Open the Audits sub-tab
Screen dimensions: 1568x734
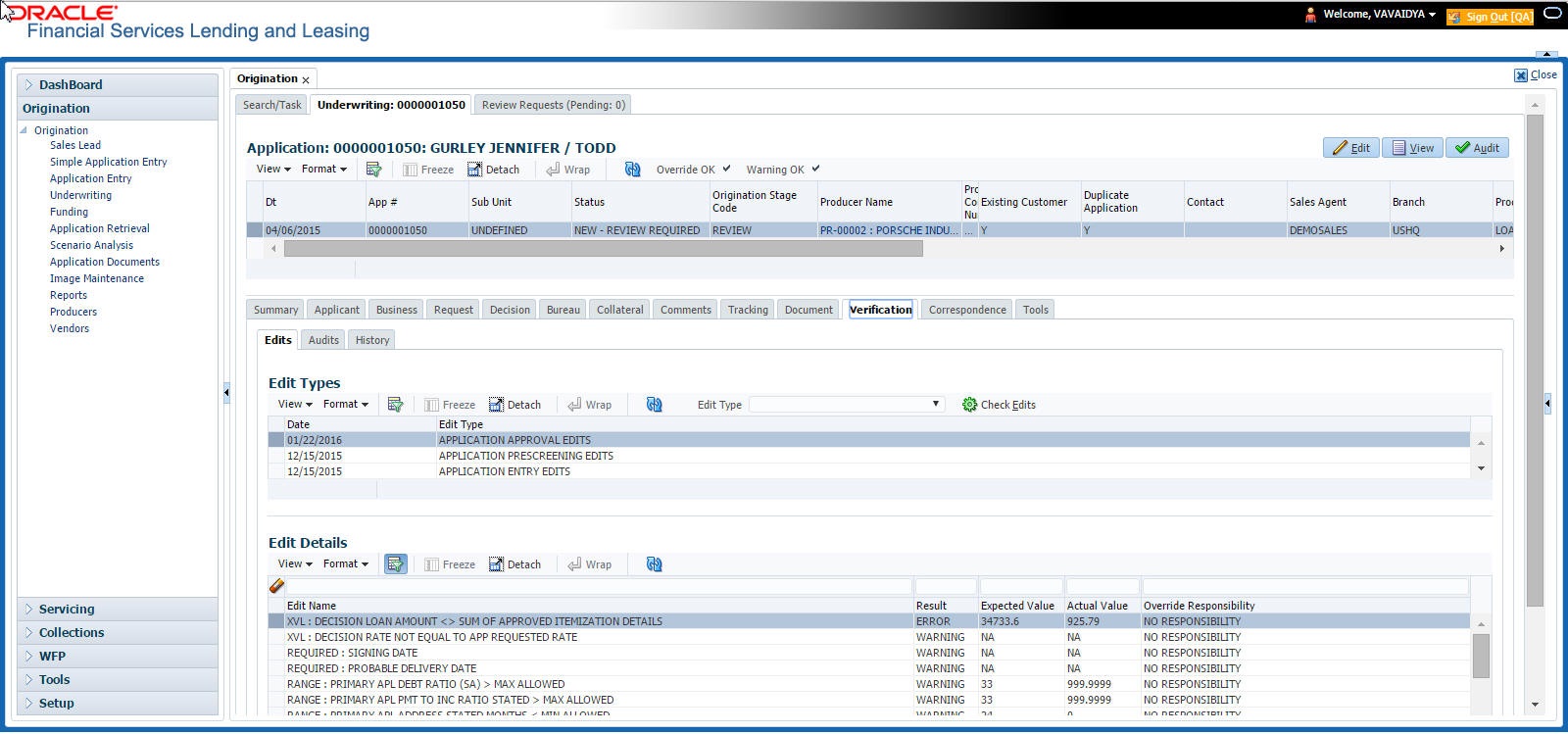323,340
